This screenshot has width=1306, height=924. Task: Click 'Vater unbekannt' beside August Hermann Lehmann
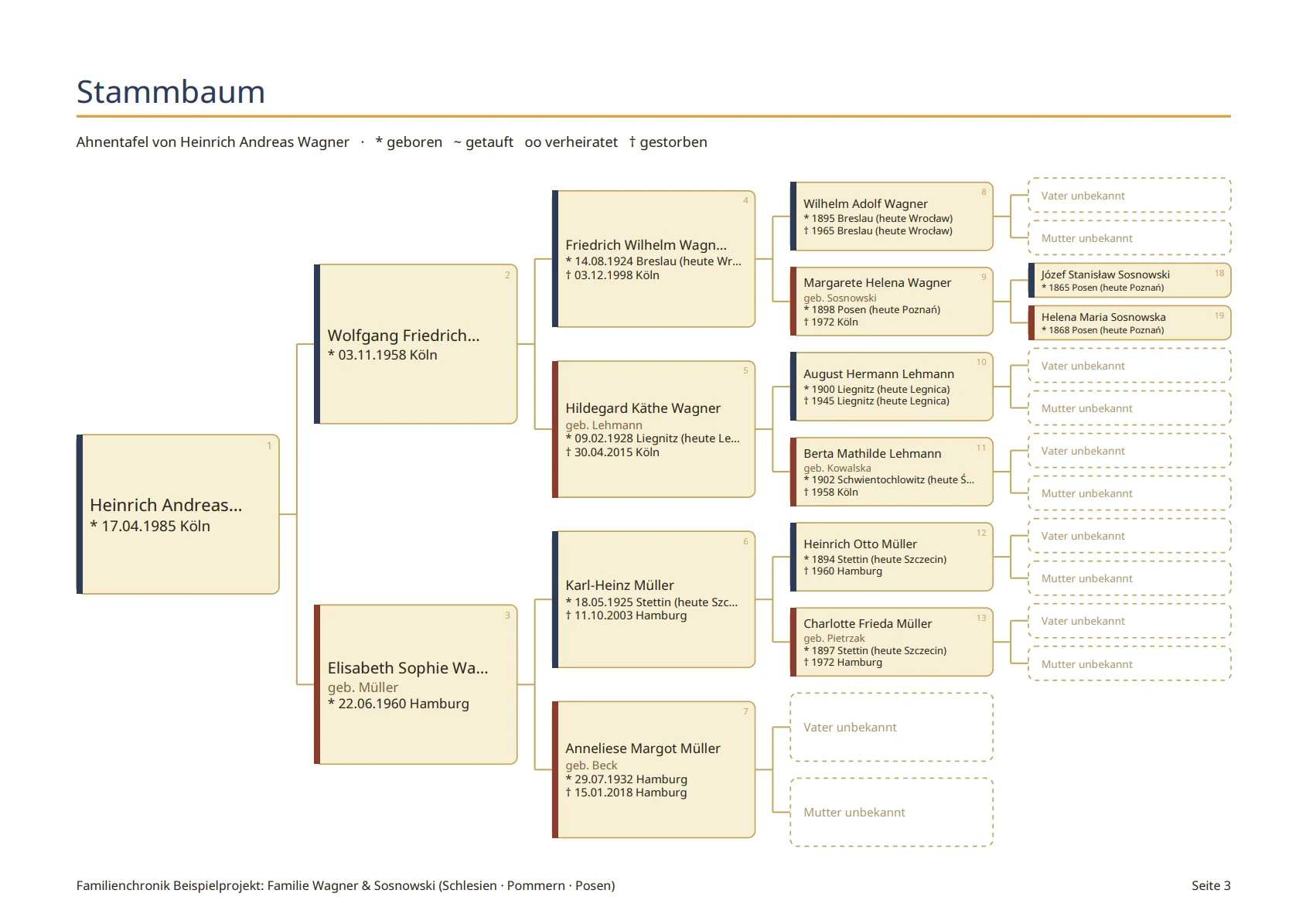[1130, 365]
